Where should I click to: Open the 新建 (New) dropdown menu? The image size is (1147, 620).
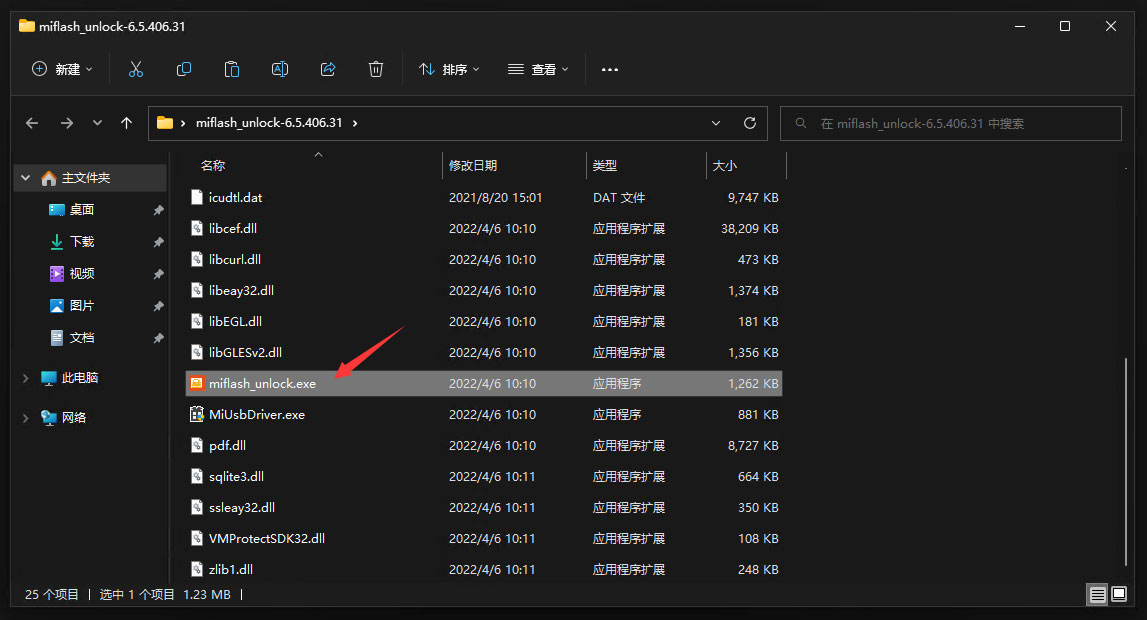(62, 69)
